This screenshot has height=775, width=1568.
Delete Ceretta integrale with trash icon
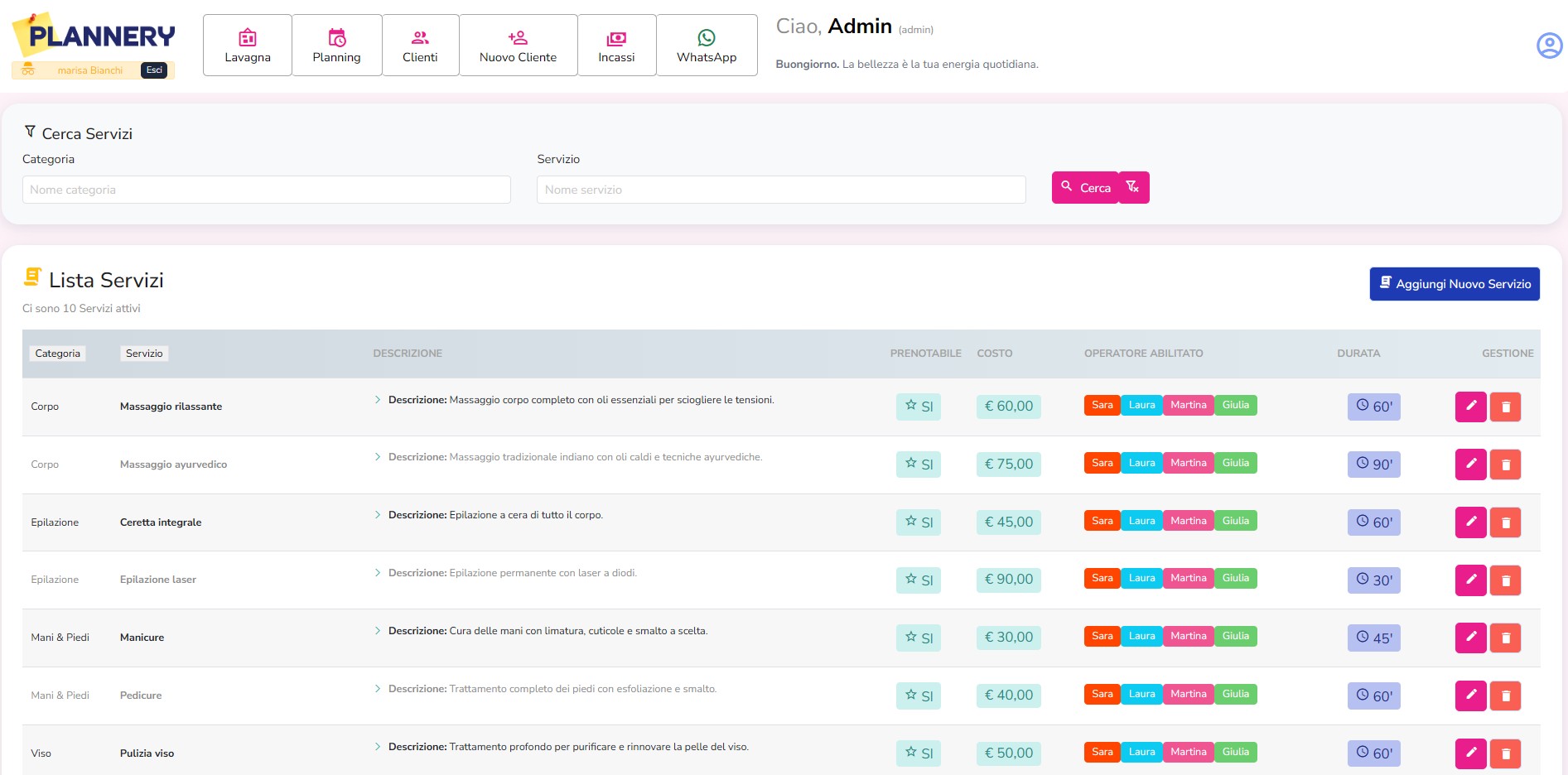pos(1506,522)
